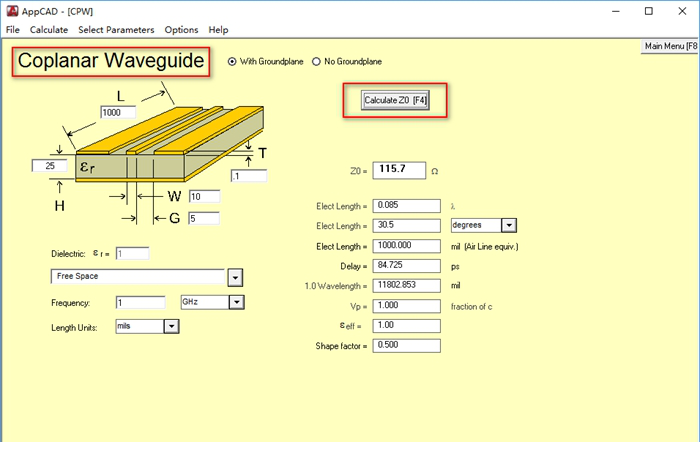This screenshot has width=700, height=459.
Task: Click the Delay 84.725 field
Action: click(406, 266)
